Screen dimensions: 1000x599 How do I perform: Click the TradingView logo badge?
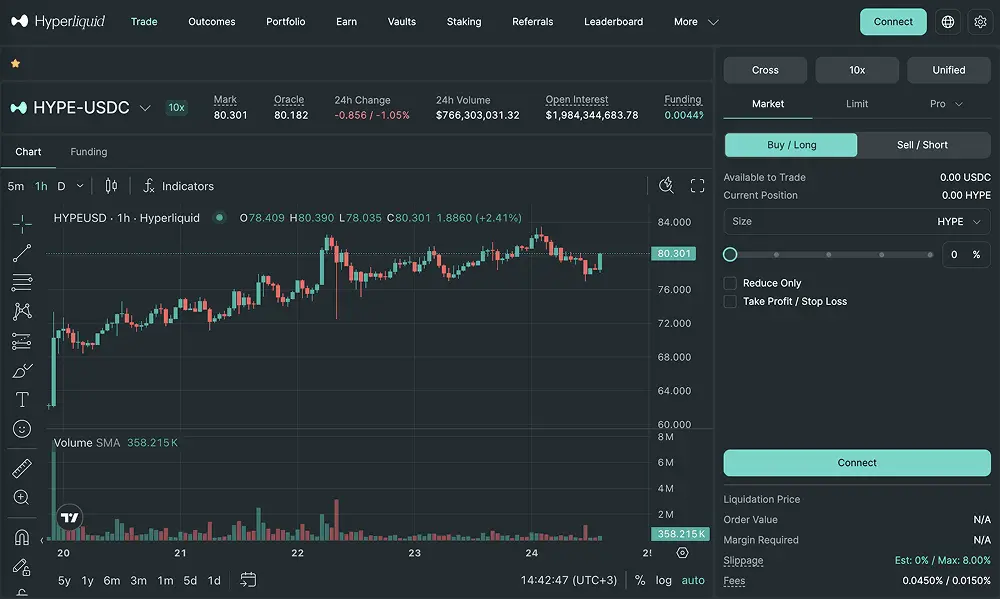pos(70,517)
